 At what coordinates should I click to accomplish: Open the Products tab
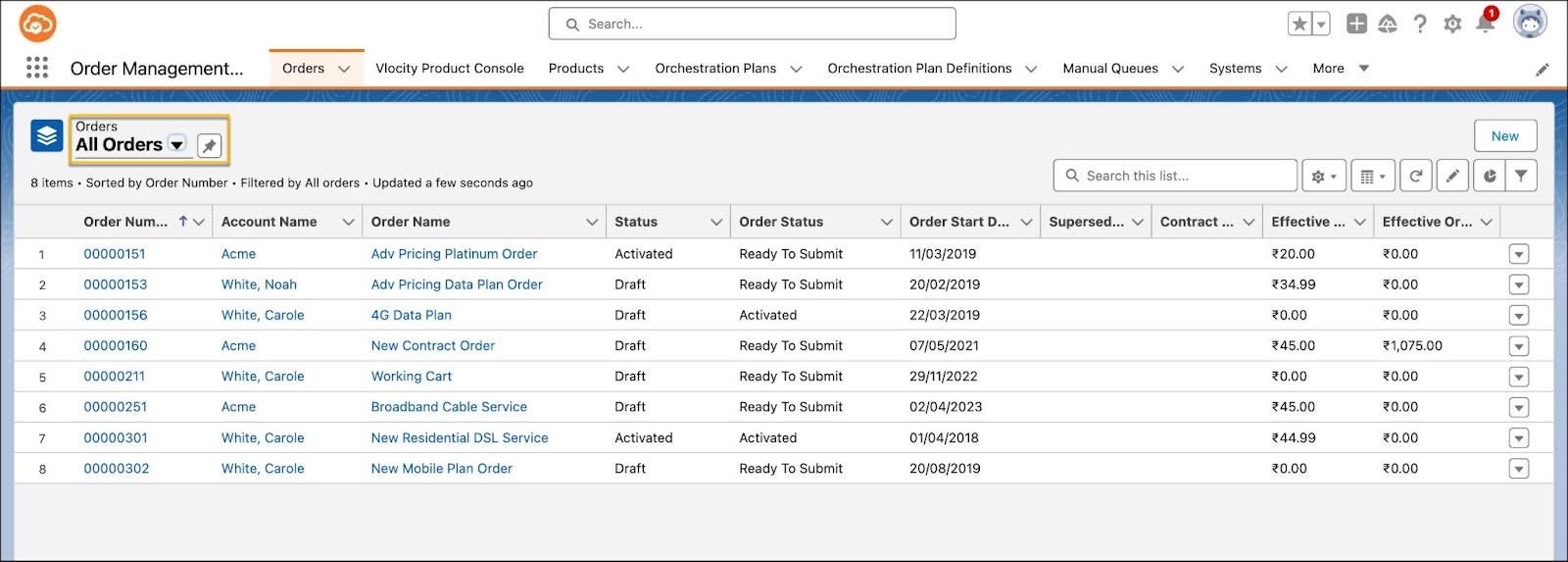(x=576, y=68)
